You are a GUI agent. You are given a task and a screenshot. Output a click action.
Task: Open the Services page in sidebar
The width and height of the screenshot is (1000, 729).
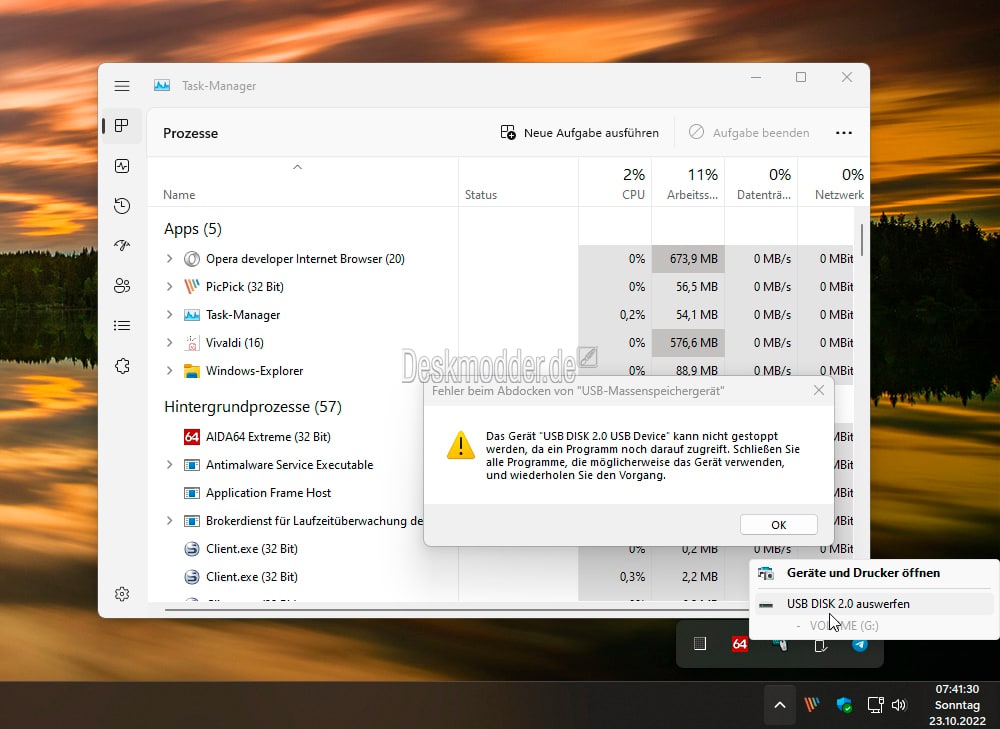[x=122, y=366]
